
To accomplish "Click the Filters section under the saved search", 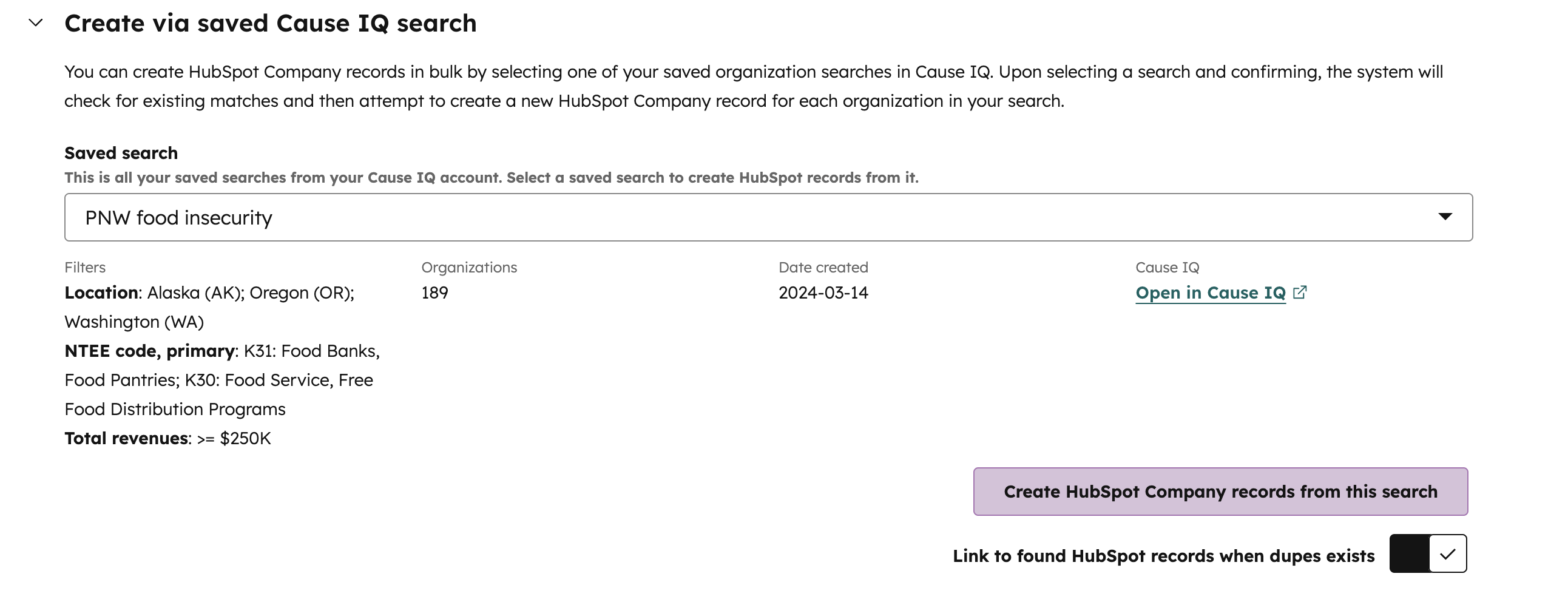I will pyautogui.click(x=84, y=266).
